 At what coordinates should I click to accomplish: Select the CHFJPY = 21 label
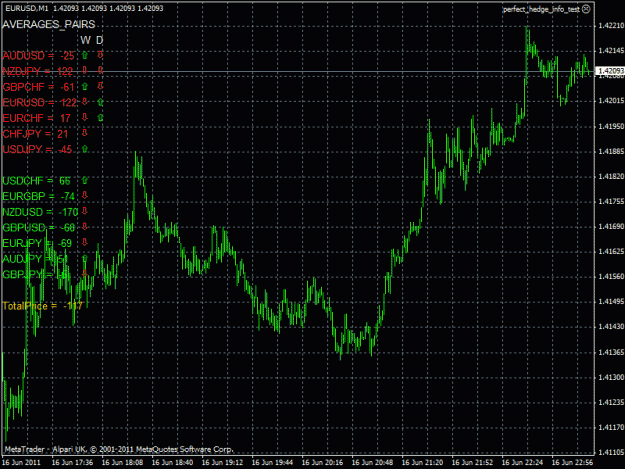(35, 134)
